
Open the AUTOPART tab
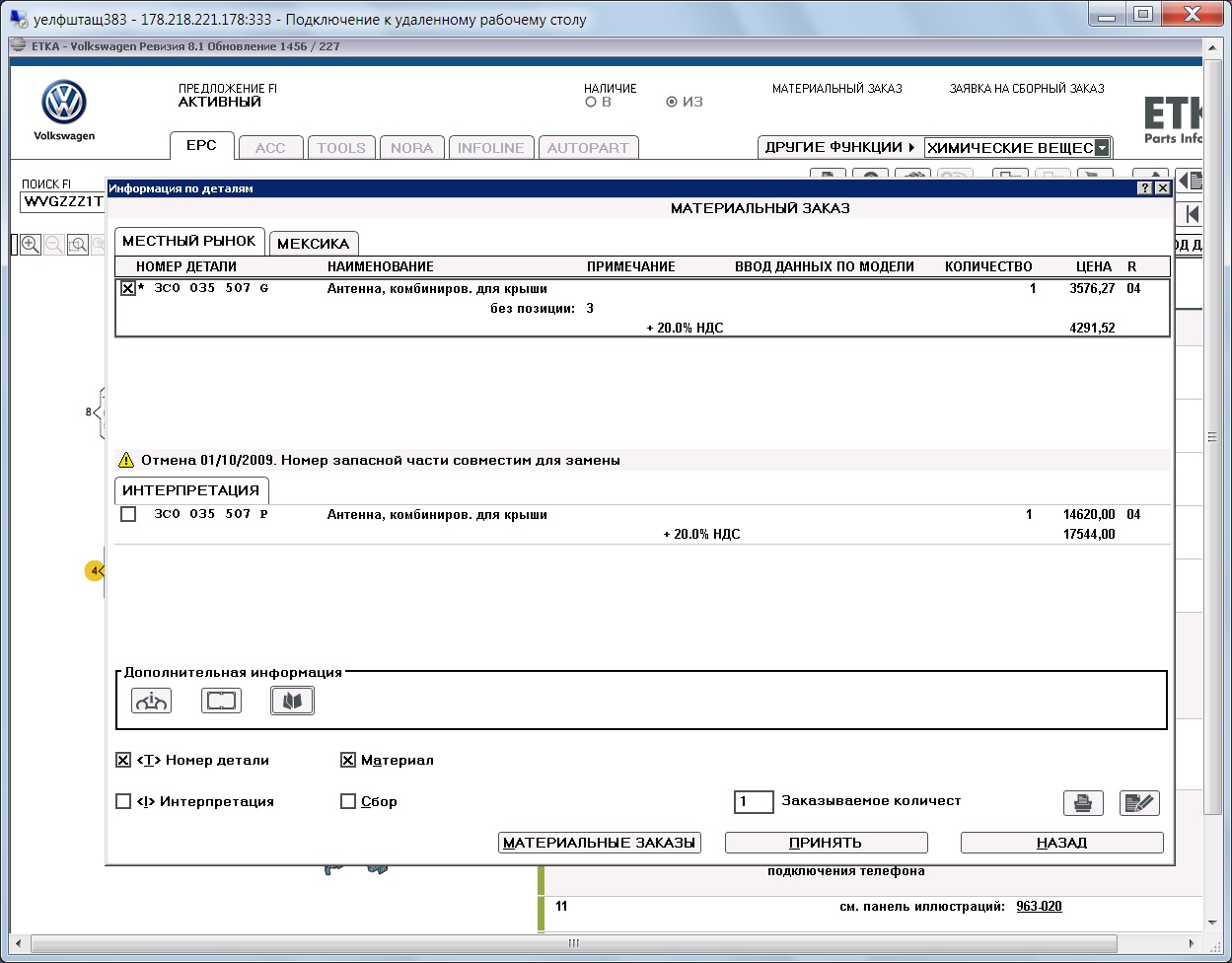[588, 148]
